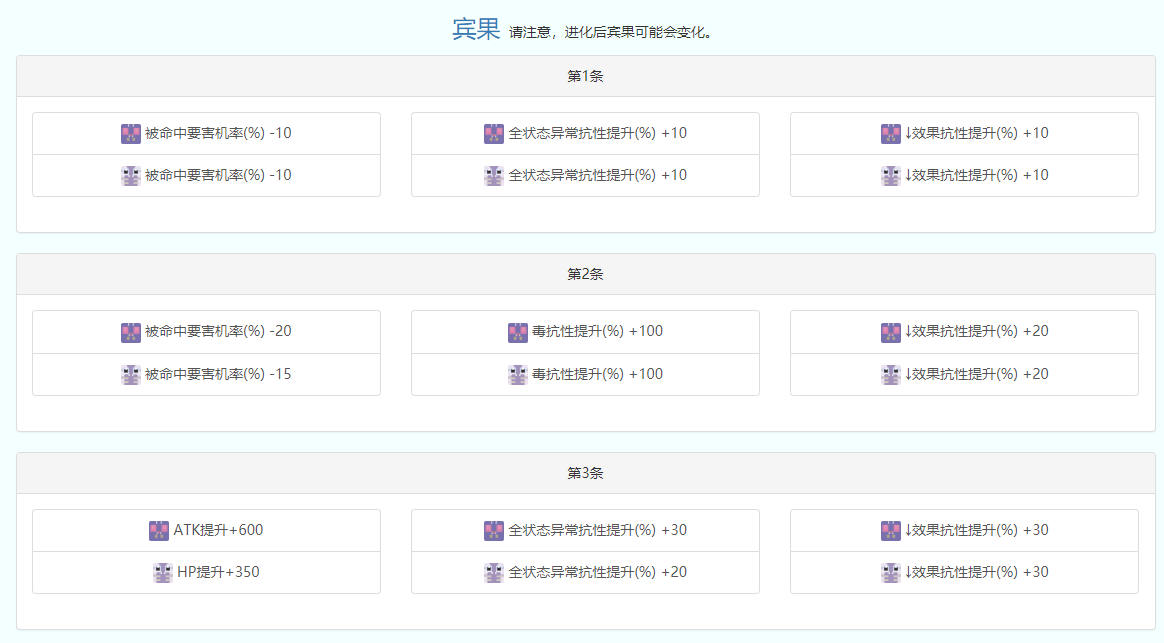Click purple icon beside 第1条 被命中要害机率 -10

pos(131,134)
